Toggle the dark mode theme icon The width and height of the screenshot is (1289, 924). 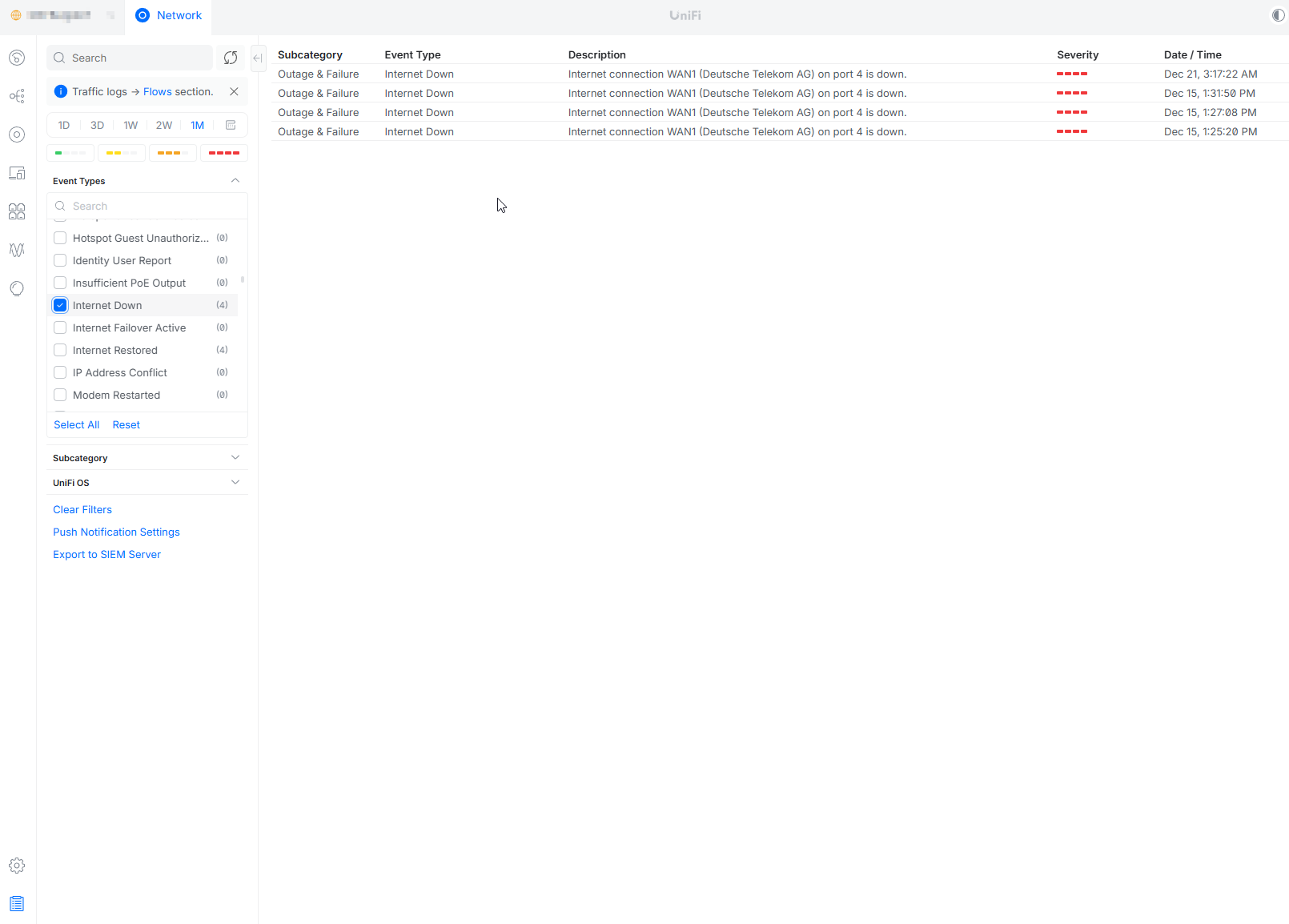pos(1278,15)
